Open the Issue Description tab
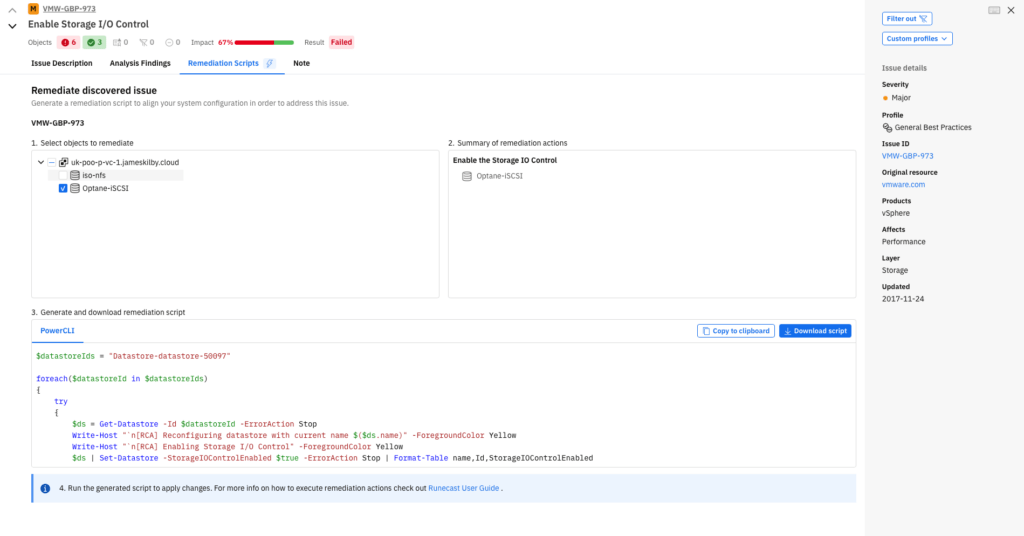1024x536 pixels. tap(62, 63)
